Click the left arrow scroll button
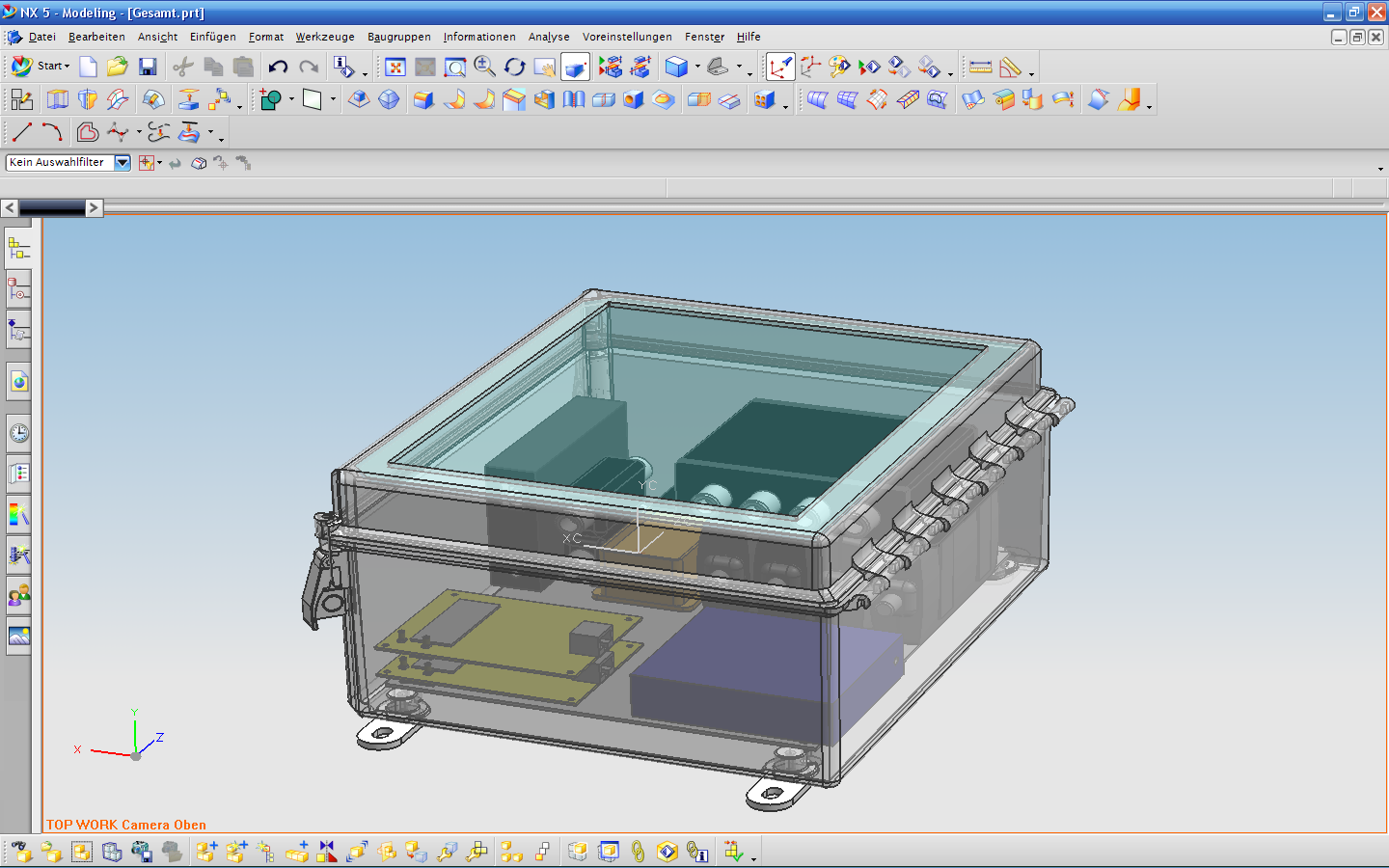The height and width of the screenshot is (868, 1389). tap(10, 207)
